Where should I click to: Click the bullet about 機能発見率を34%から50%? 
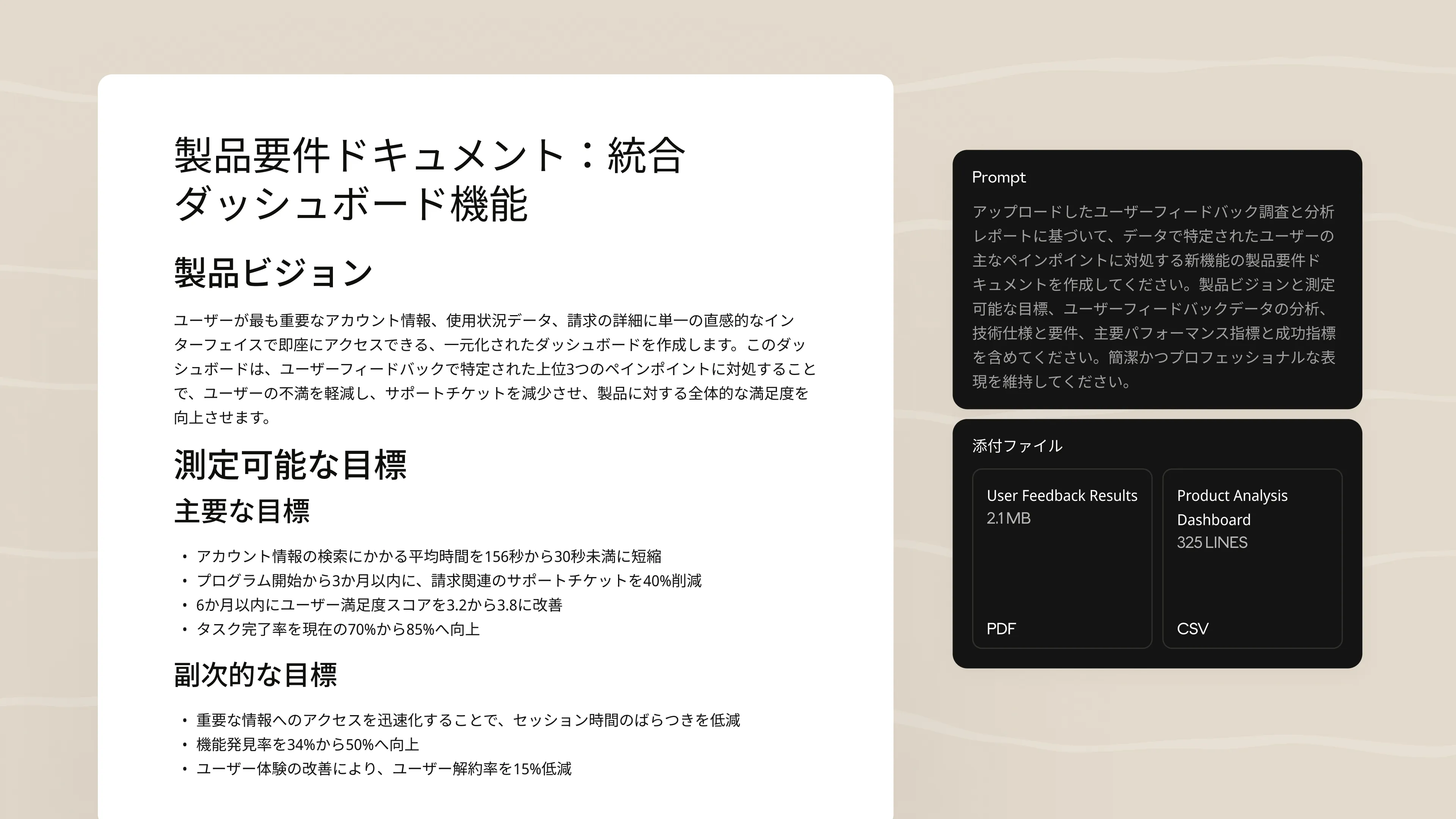pos(308,744)
